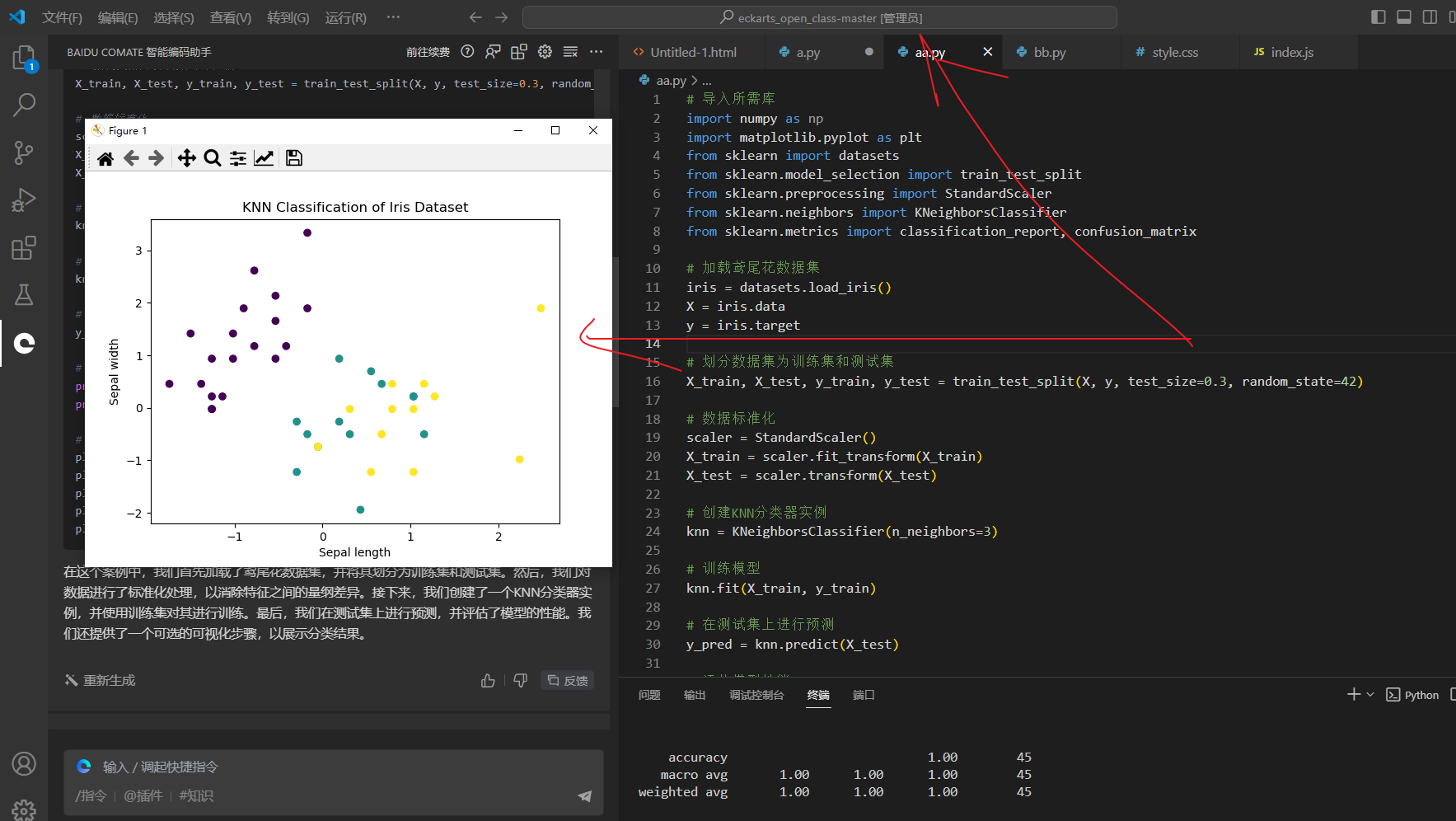Open the 转到(G) menu
The height and width of the screenshot is (821, 1456).
tap(288, 17)
